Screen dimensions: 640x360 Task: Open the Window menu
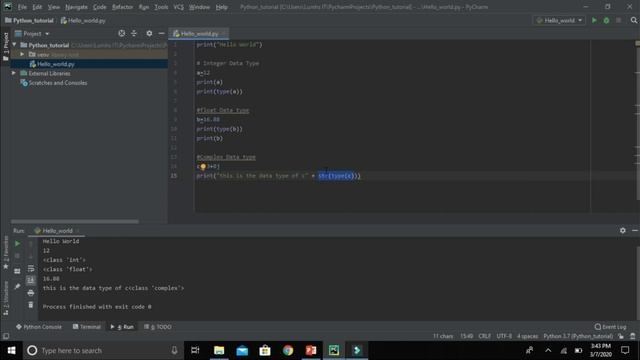[x=199, y=7]
